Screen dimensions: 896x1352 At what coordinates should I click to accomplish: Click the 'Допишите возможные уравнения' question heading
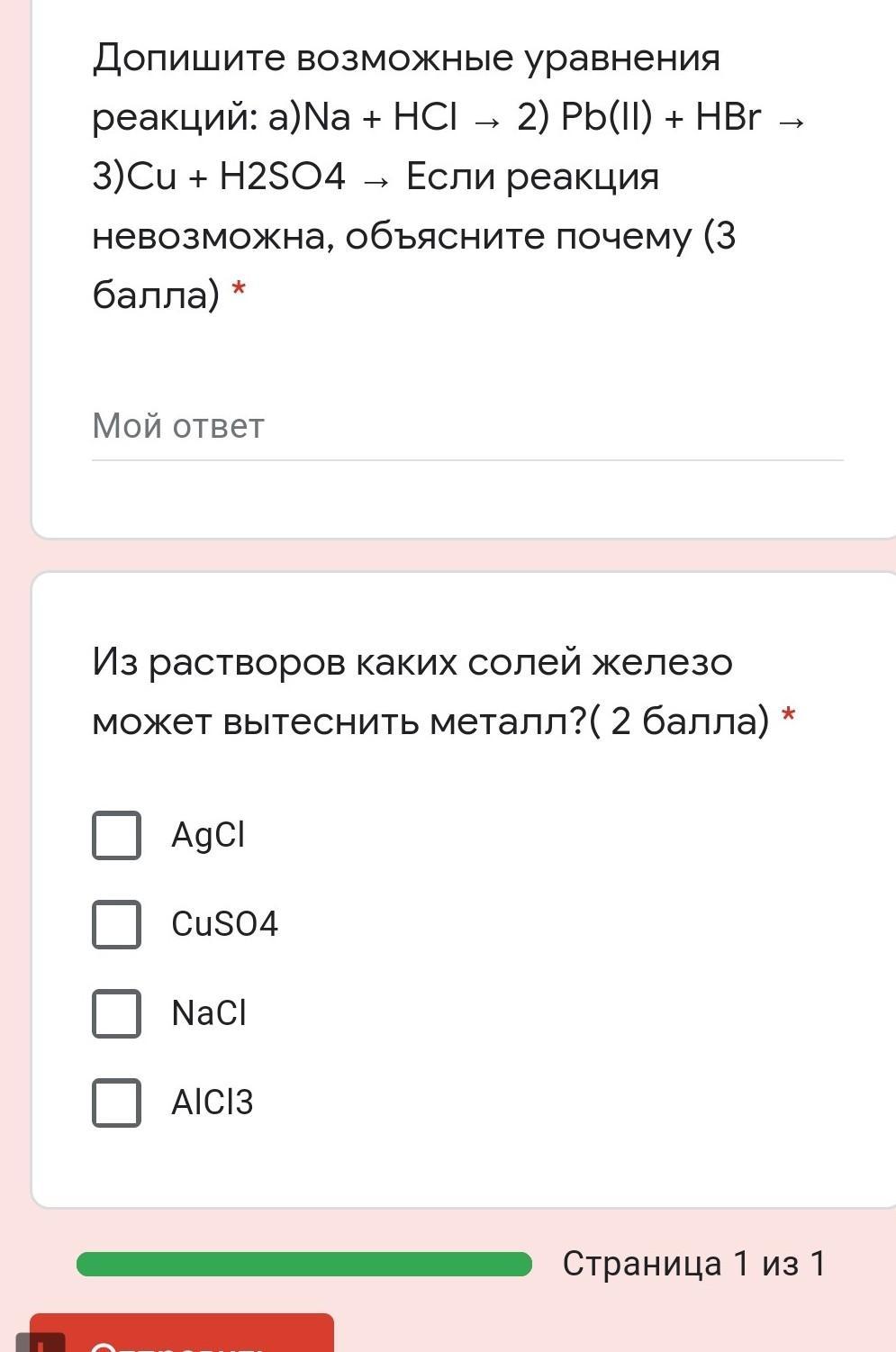point(406,59)
